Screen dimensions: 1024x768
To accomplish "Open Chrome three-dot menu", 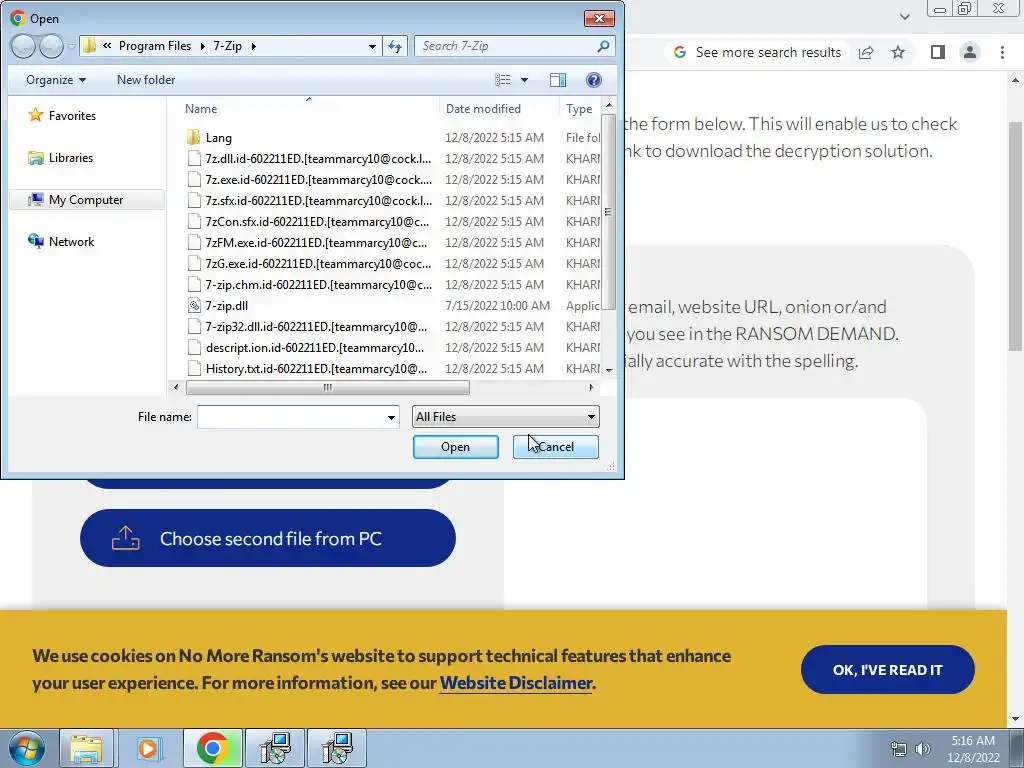I will [x=1002, y=52].
